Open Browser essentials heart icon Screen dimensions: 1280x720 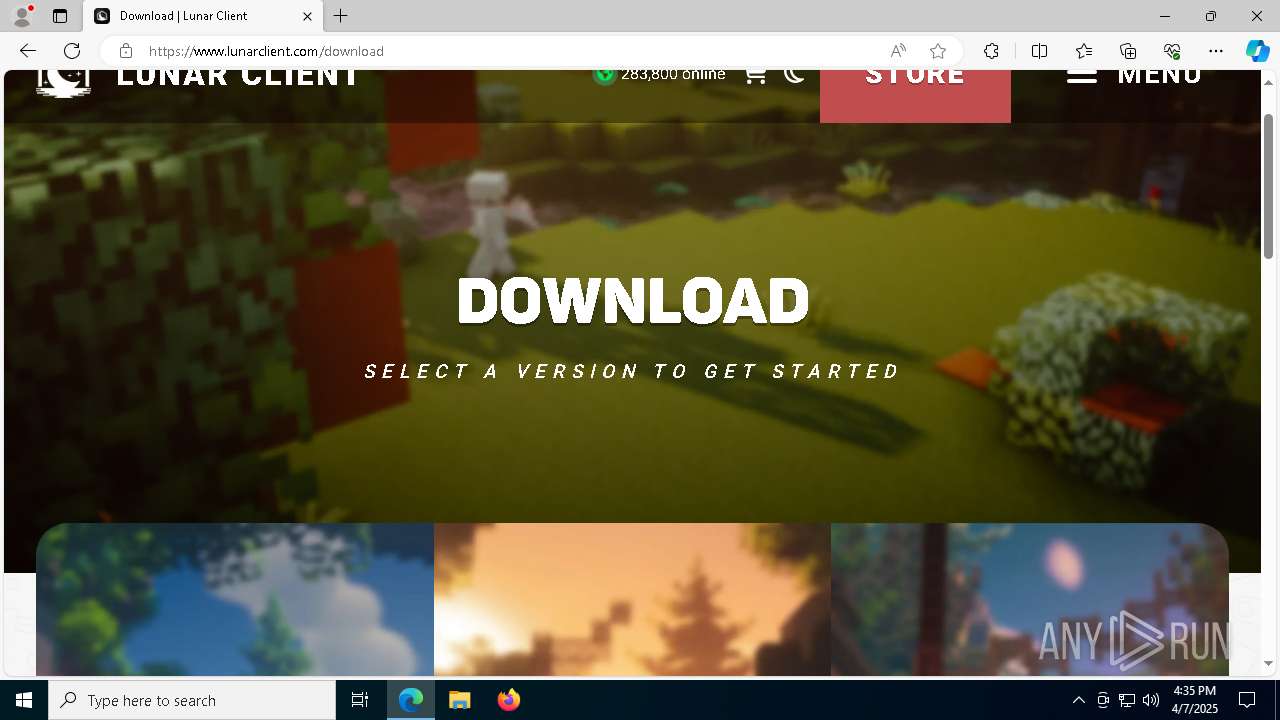tap(1172, 51)
